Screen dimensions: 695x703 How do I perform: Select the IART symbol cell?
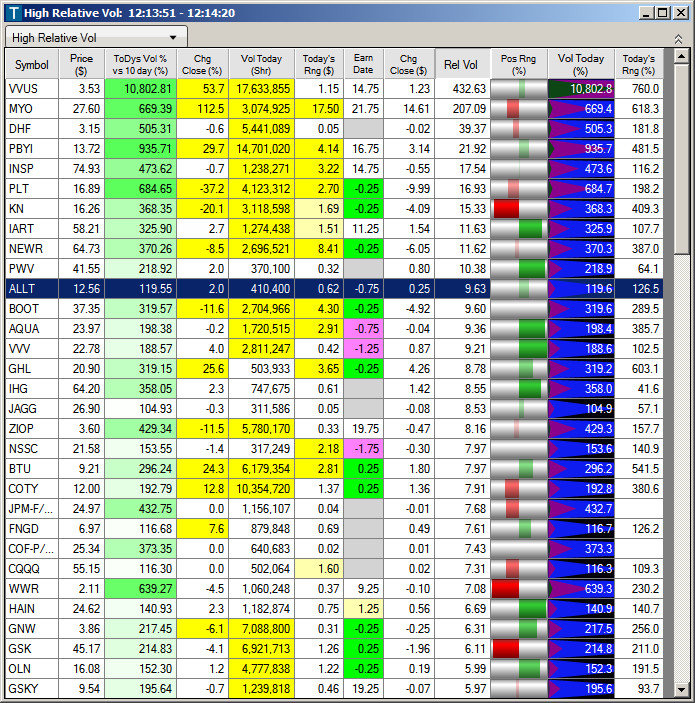(31, 229)
